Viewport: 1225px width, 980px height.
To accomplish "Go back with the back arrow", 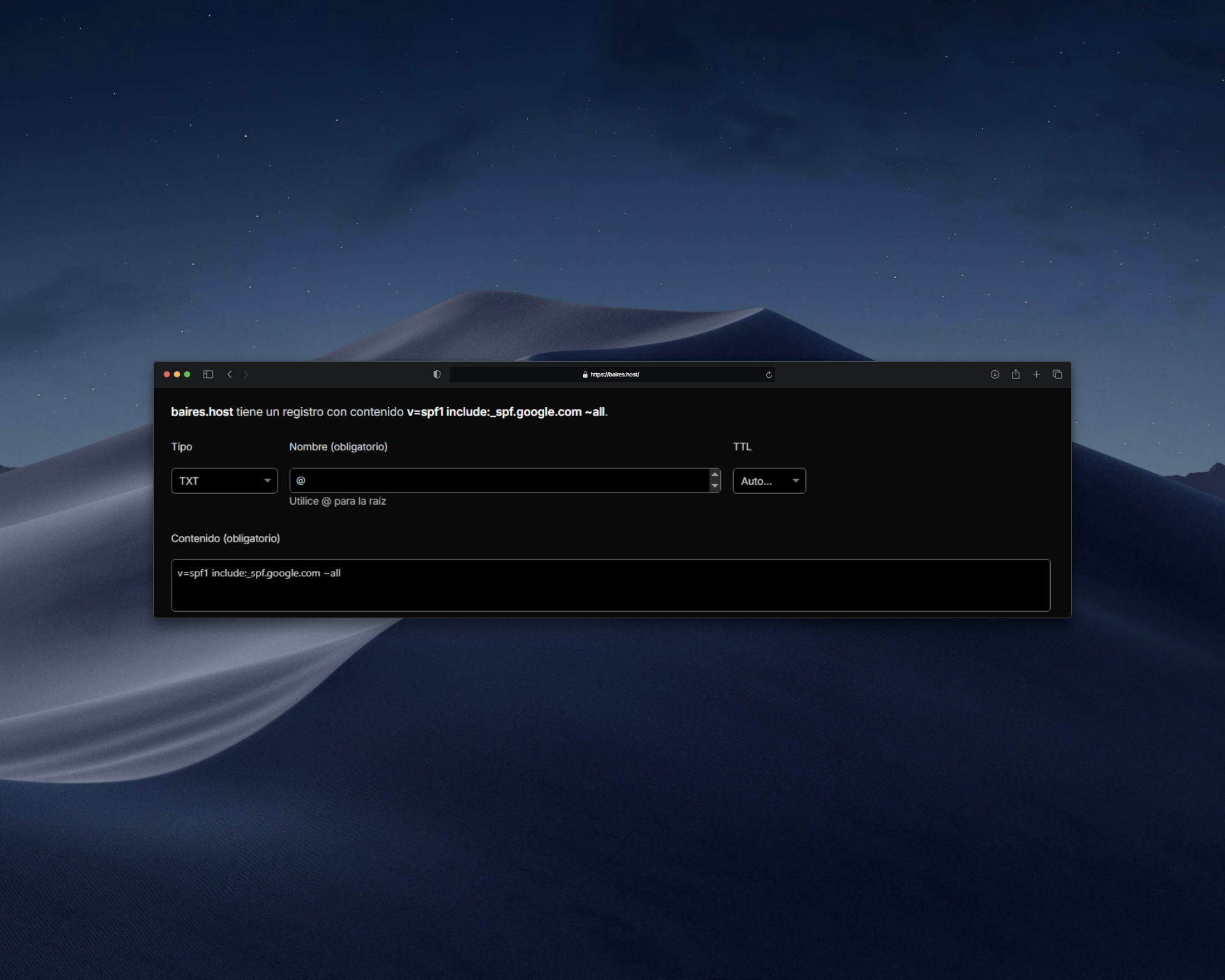I will click(230, 375).
